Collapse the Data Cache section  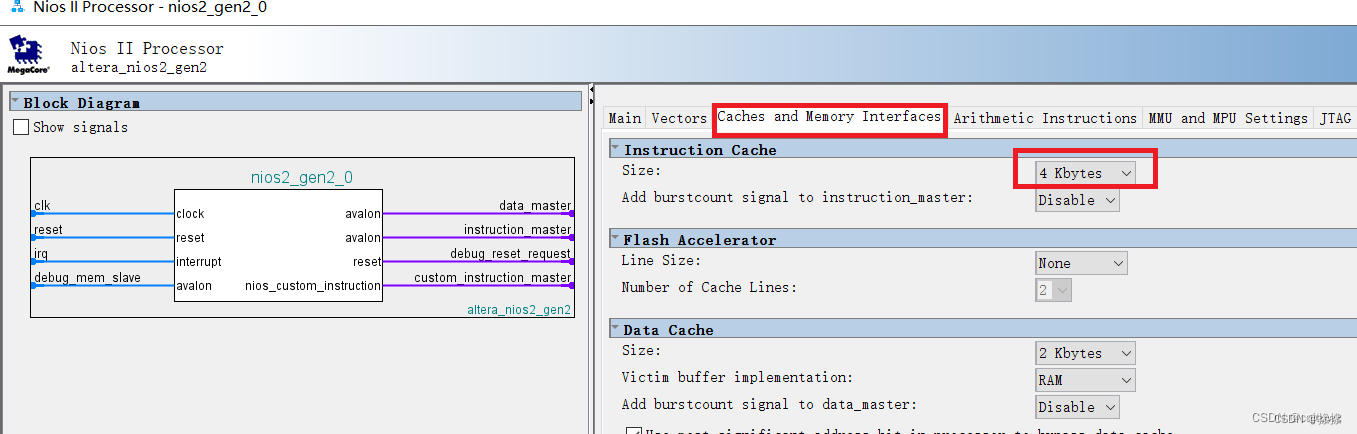[615, 329]
